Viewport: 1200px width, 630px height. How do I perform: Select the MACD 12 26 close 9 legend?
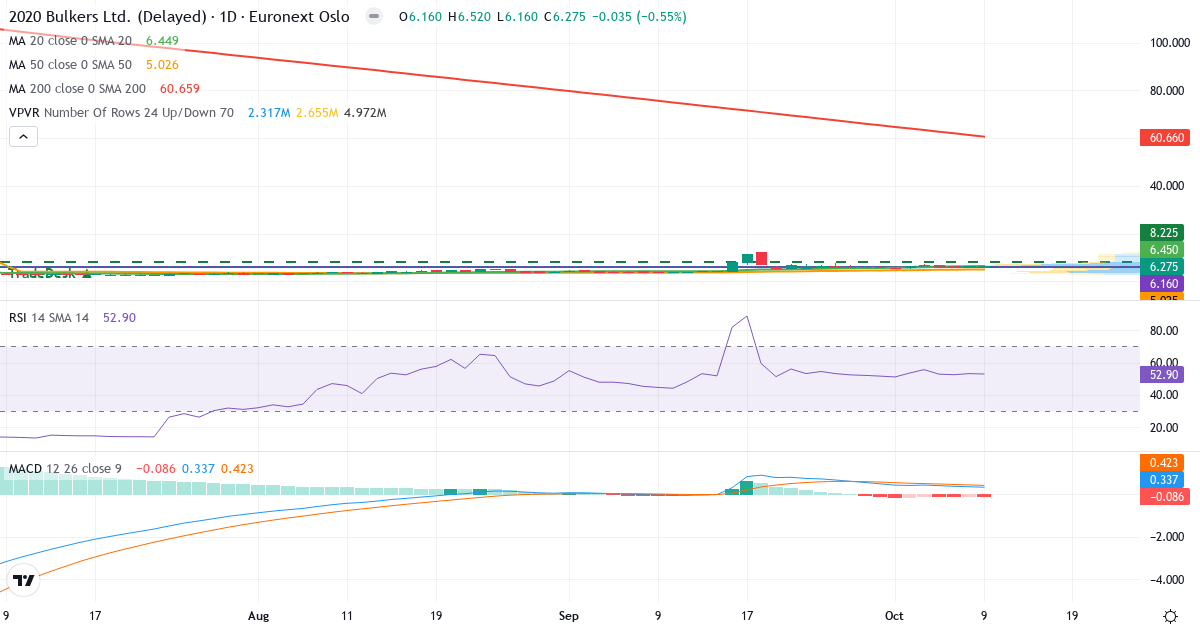coord(65,468)
